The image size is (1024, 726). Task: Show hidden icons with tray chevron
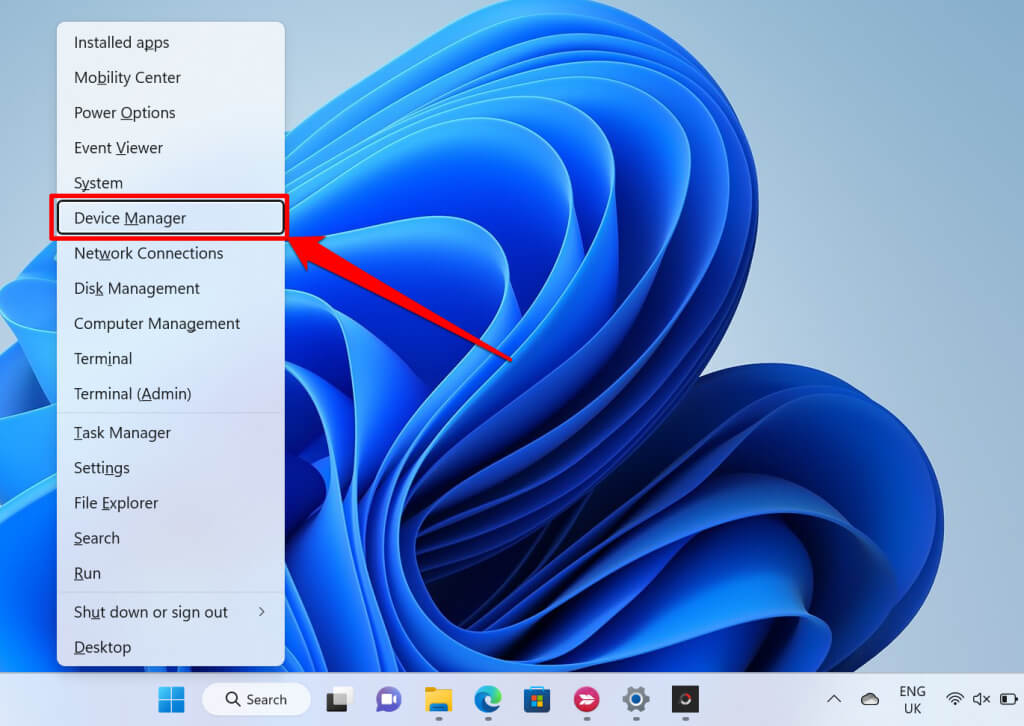pos(834,699)
